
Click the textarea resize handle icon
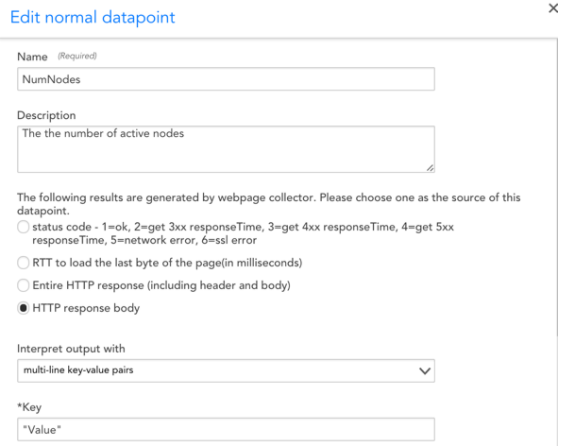point(430,168)
